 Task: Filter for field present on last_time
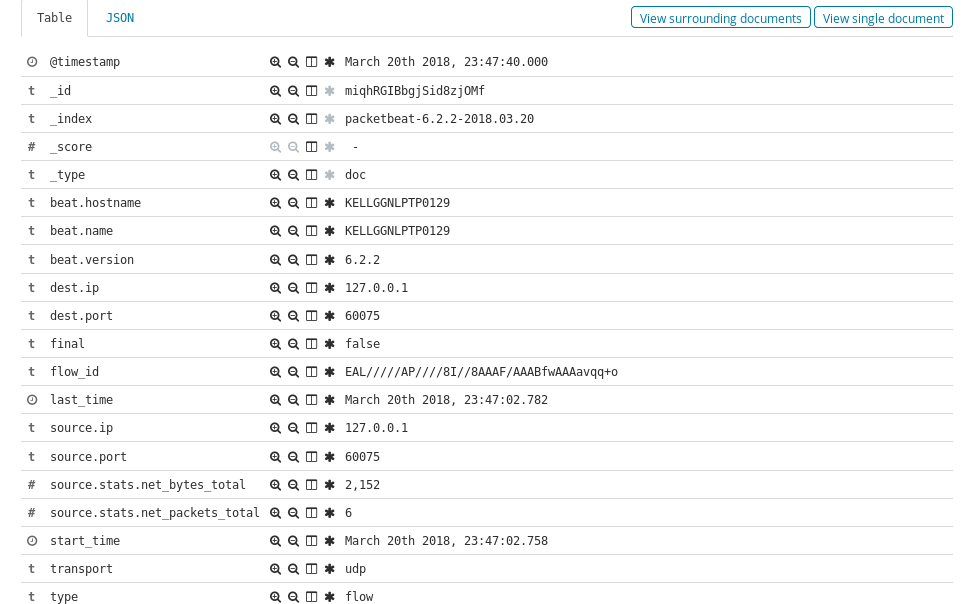click(x=329, y=400)
